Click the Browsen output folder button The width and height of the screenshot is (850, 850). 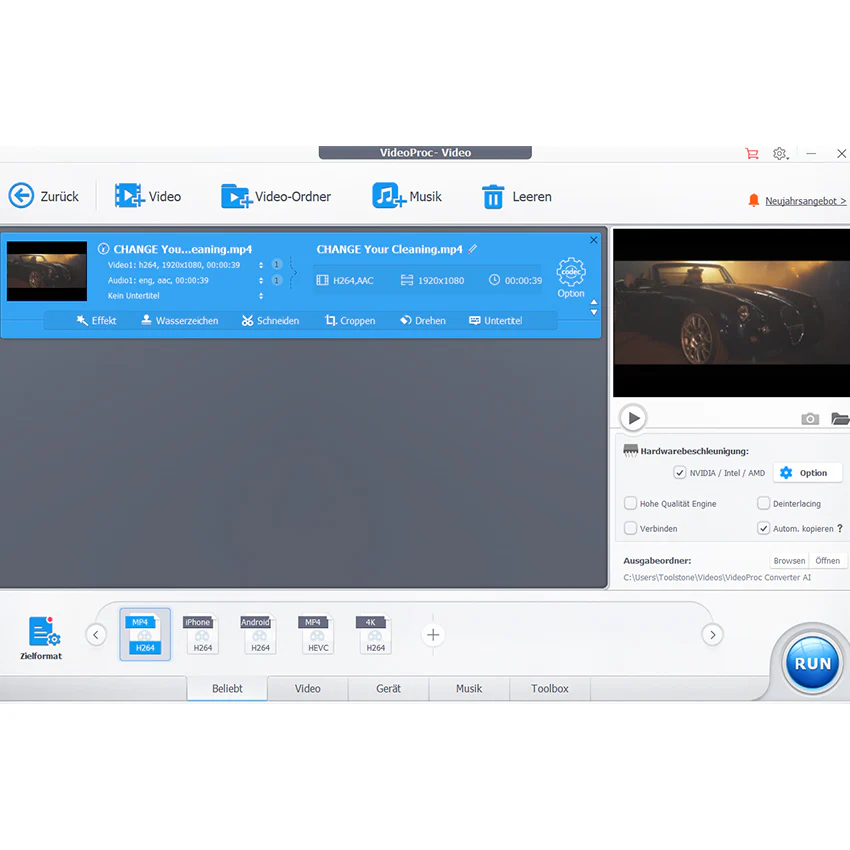coord(789,561)
